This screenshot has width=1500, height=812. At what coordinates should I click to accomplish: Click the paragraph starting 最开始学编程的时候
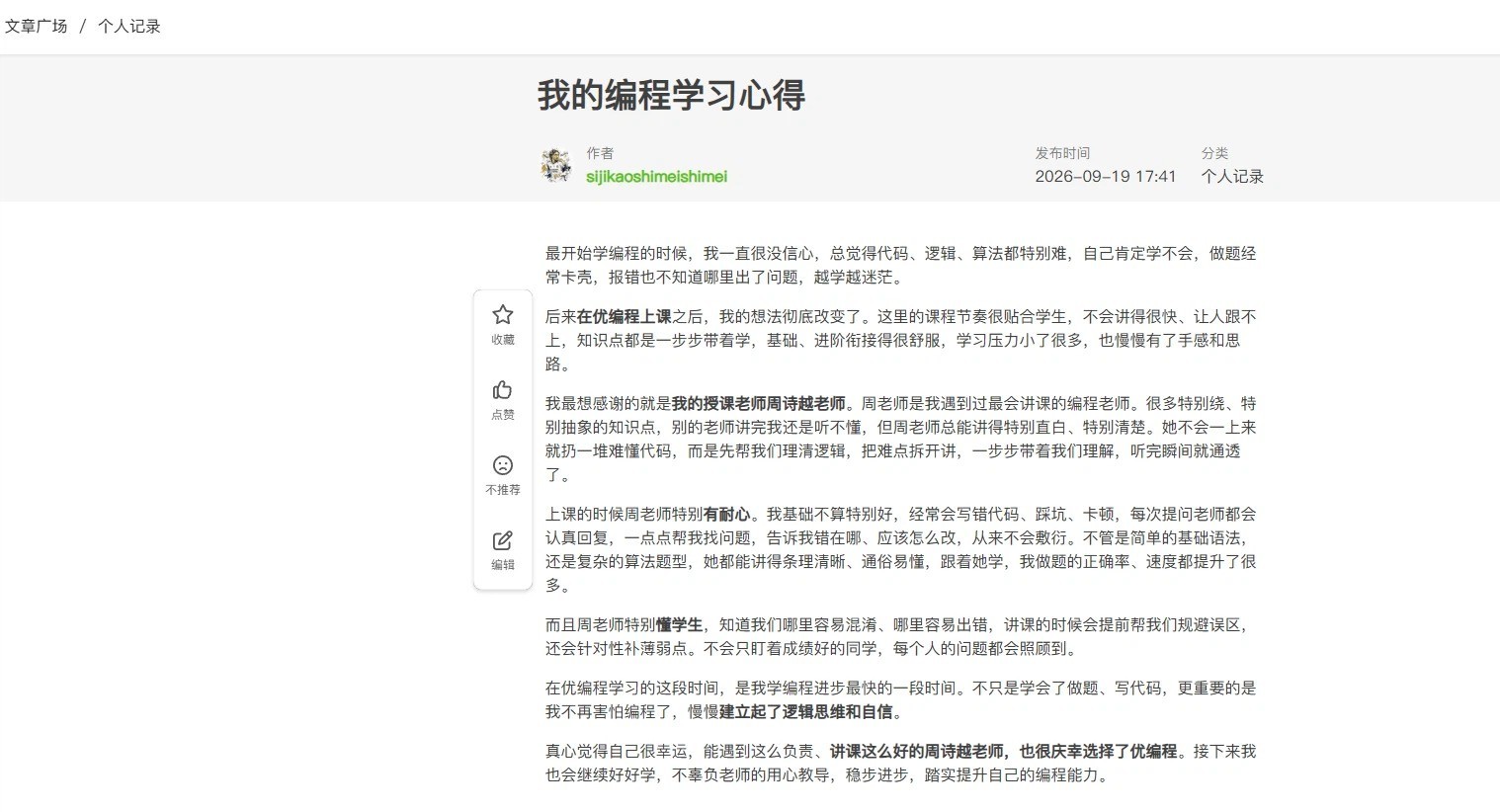coord(900,266)
